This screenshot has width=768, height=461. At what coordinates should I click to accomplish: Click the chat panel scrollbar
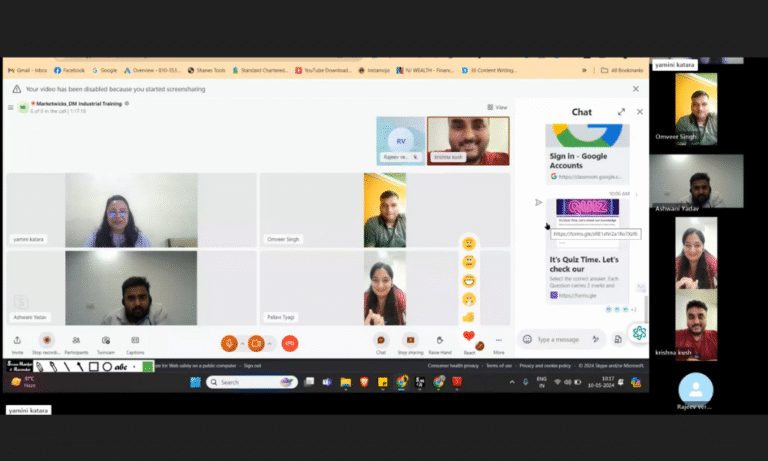pos(647,309)
